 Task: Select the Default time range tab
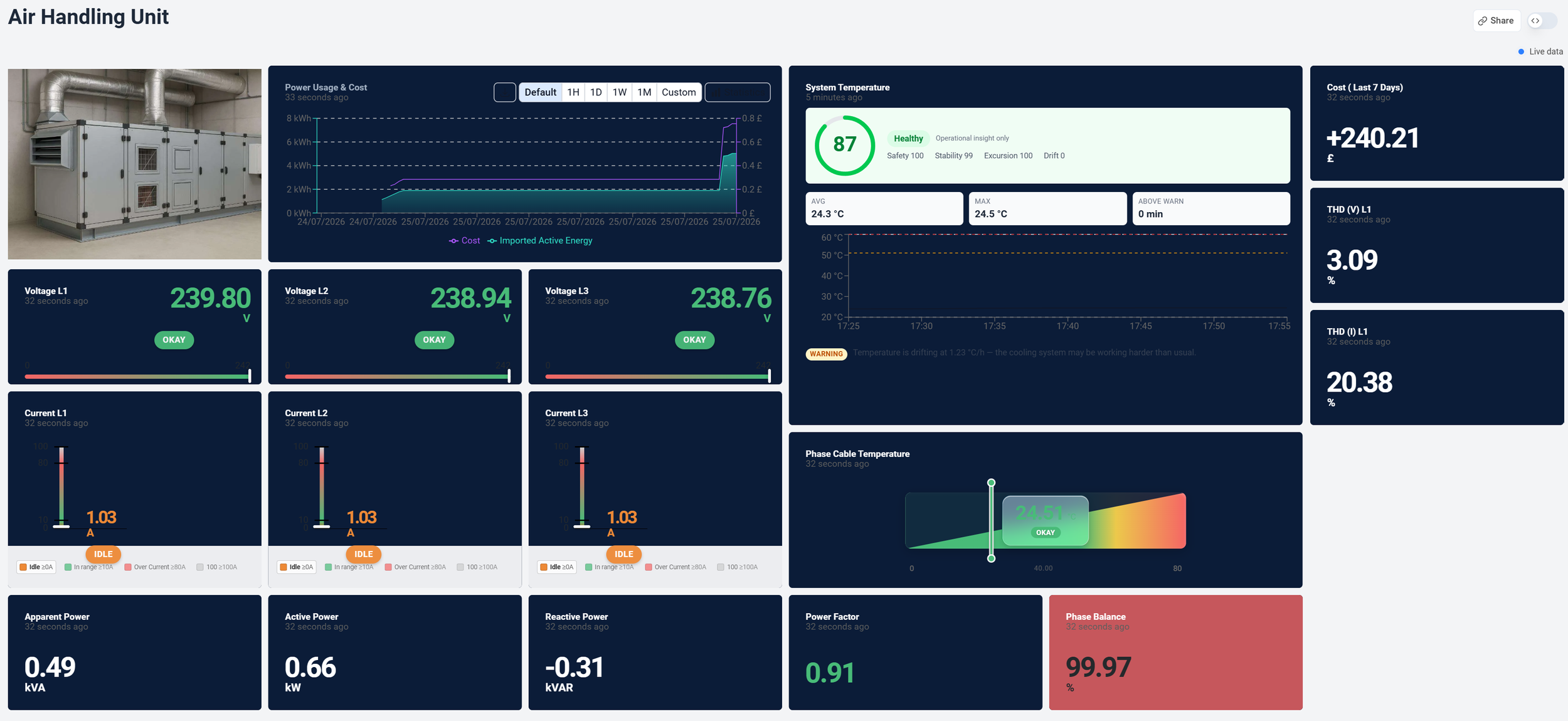click(x=540, y=92)
